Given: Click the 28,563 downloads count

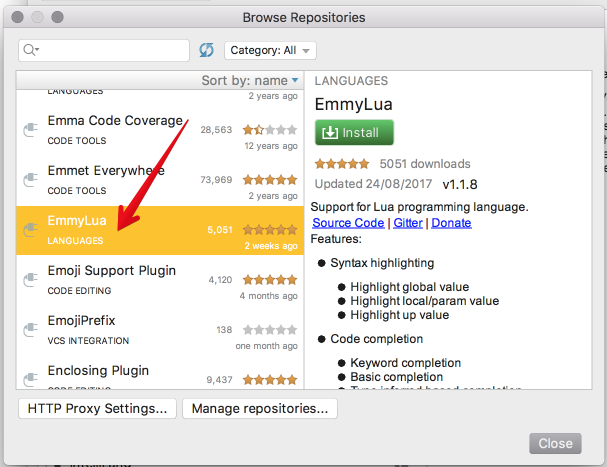Looking at the screenshot, I should coord(216,130).
